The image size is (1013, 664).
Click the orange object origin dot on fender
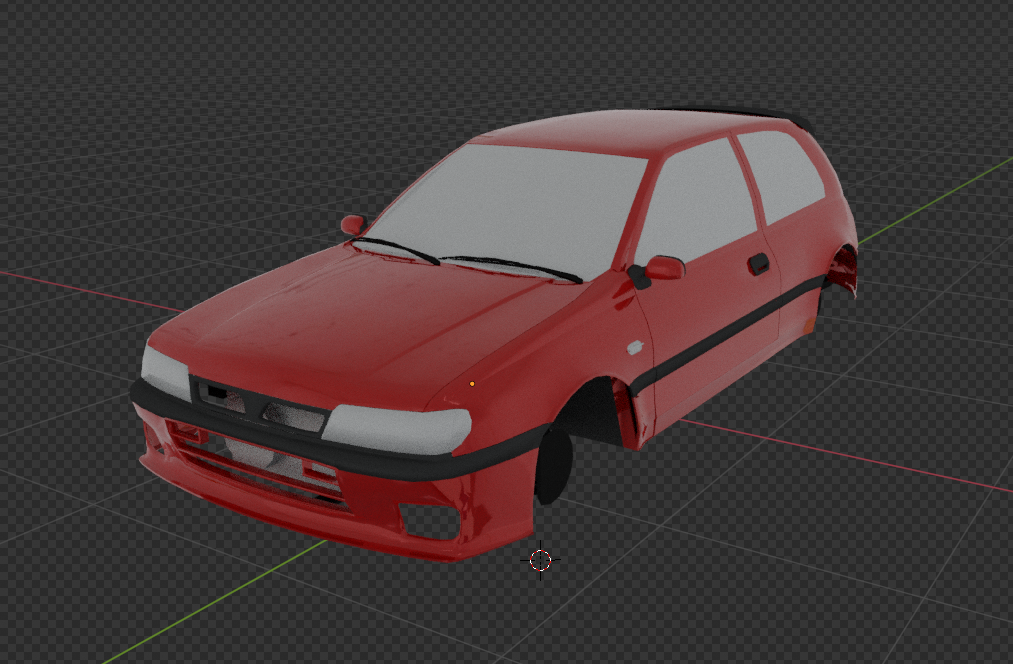click(472, 384)
